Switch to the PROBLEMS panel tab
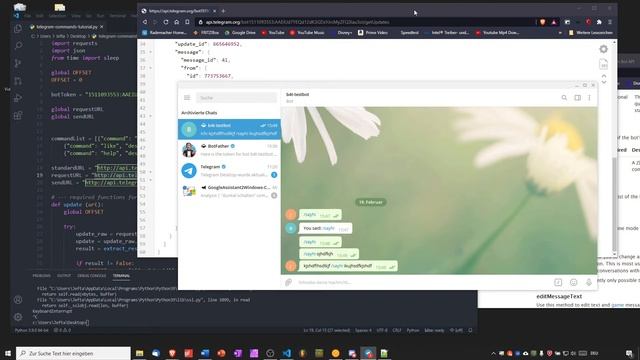This screenshot has height=360, width=640. click(x=42, y=276)
